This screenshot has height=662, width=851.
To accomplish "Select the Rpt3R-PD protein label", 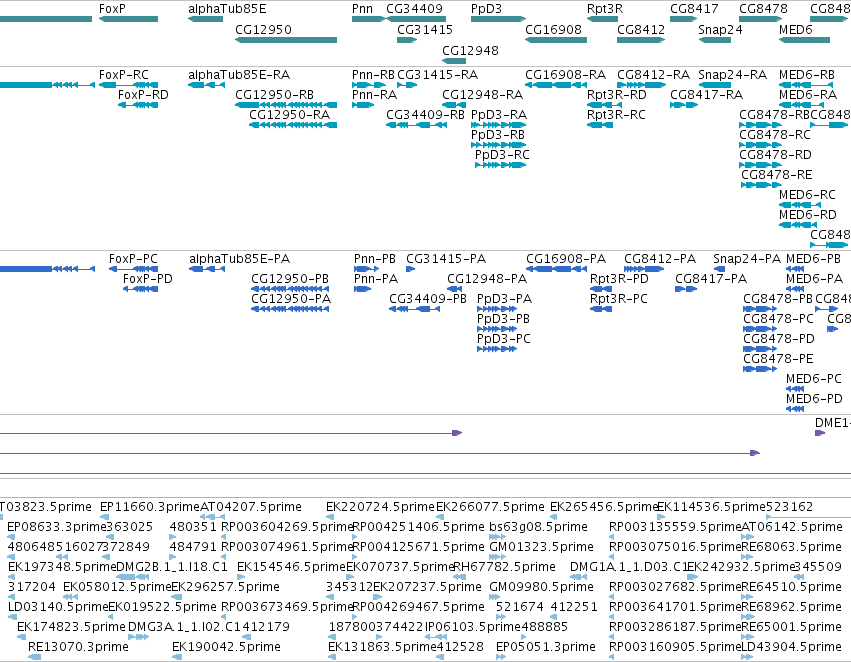I will (619, 278).
